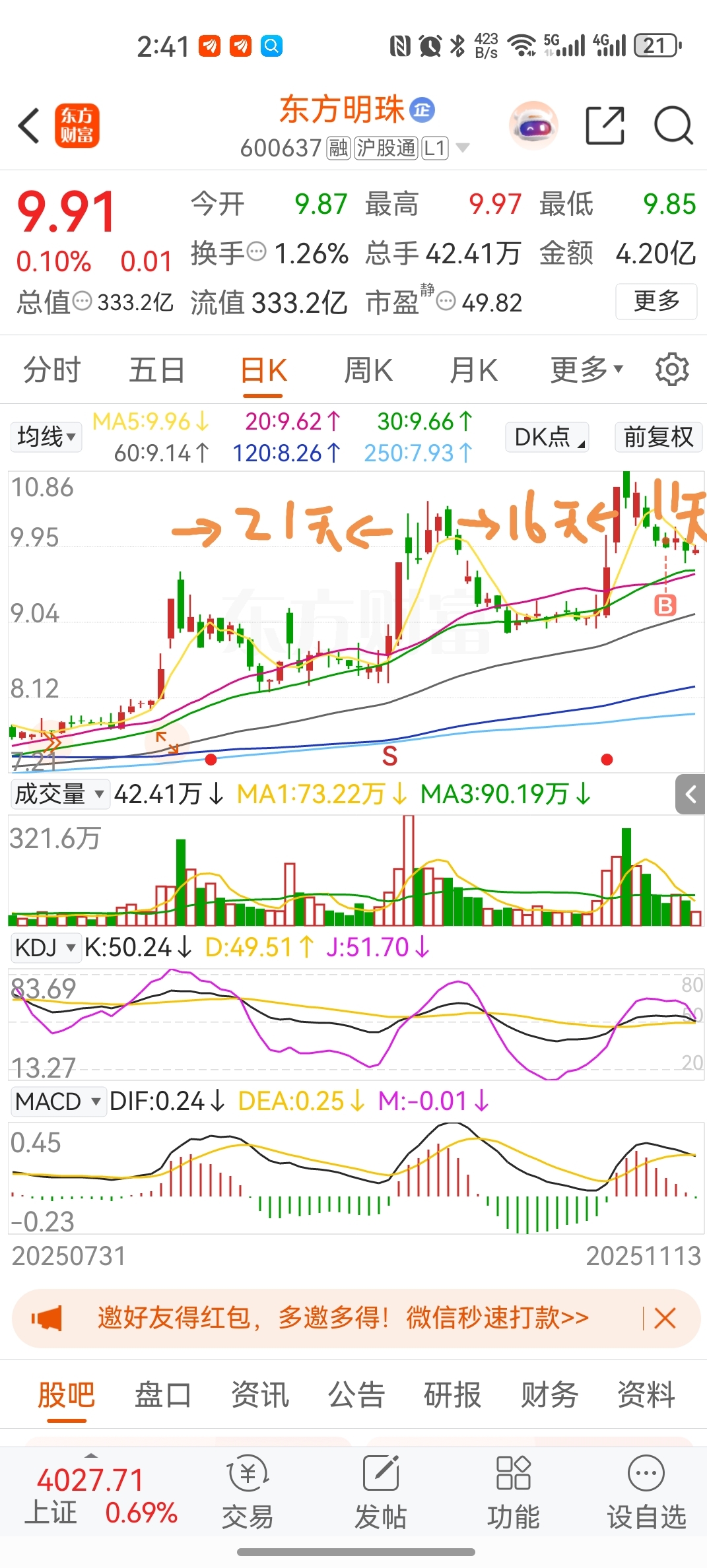This screenshot has width=707, height=1568.
Task: Click the 更多 button in quote panel
Action: pyautogui.click(x=657, y=301)
